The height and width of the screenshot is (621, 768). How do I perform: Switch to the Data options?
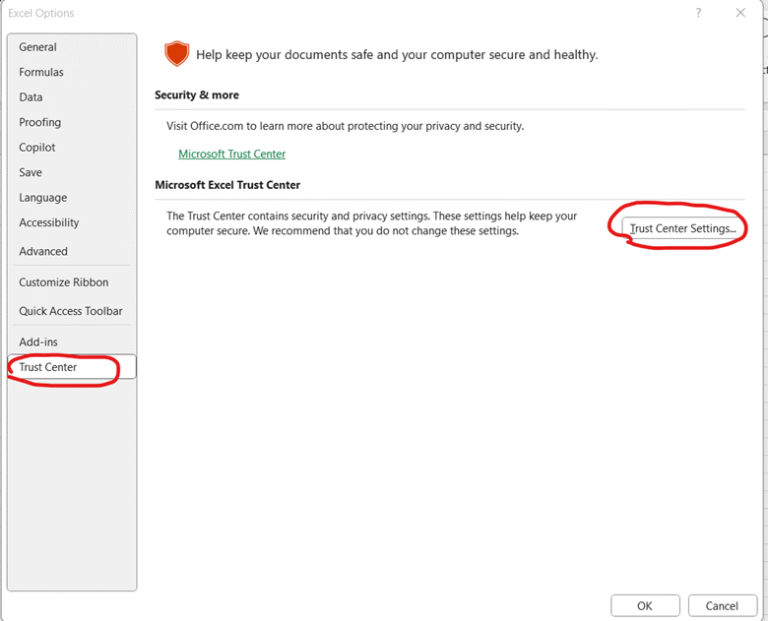pyautogui.click(x=31, y=97)
